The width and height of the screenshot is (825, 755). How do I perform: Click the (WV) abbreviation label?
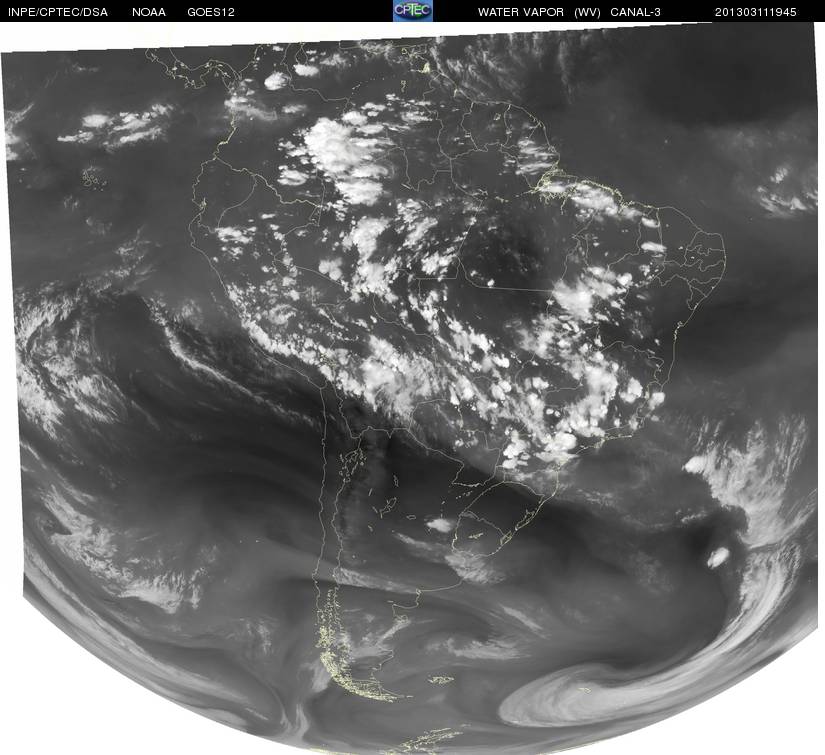587,12
